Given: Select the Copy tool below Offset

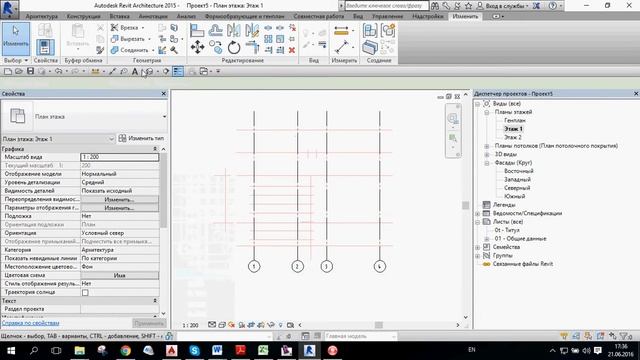Looking at the screenshot, I should 216,47.
